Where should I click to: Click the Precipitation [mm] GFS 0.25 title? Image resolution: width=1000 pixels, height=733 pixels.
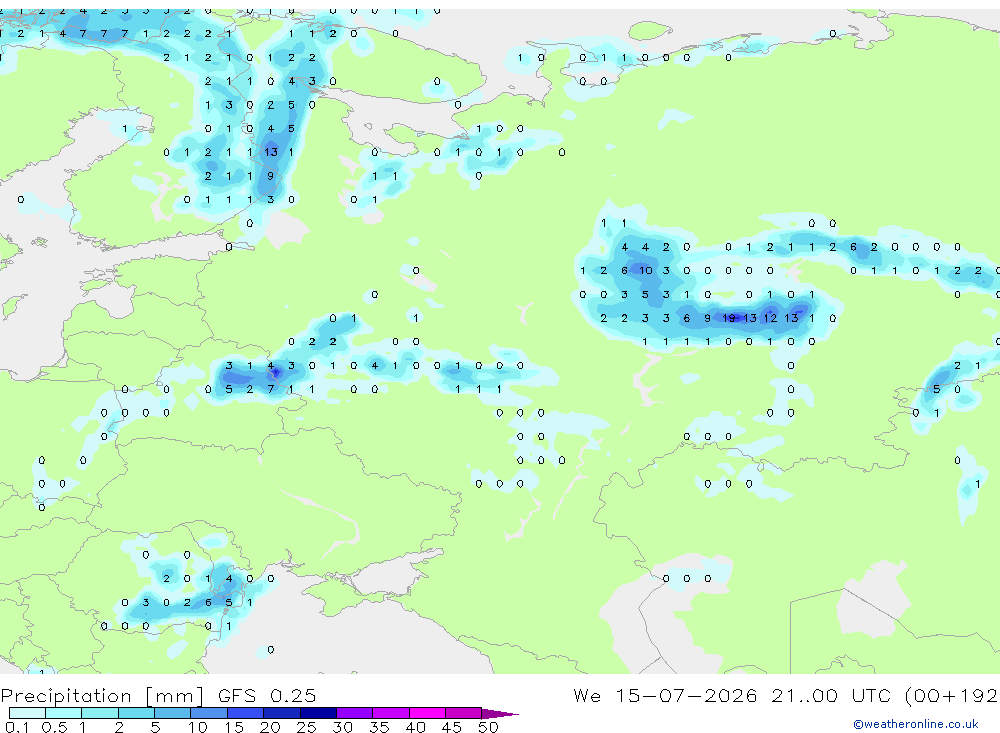(x=158, y=695)
